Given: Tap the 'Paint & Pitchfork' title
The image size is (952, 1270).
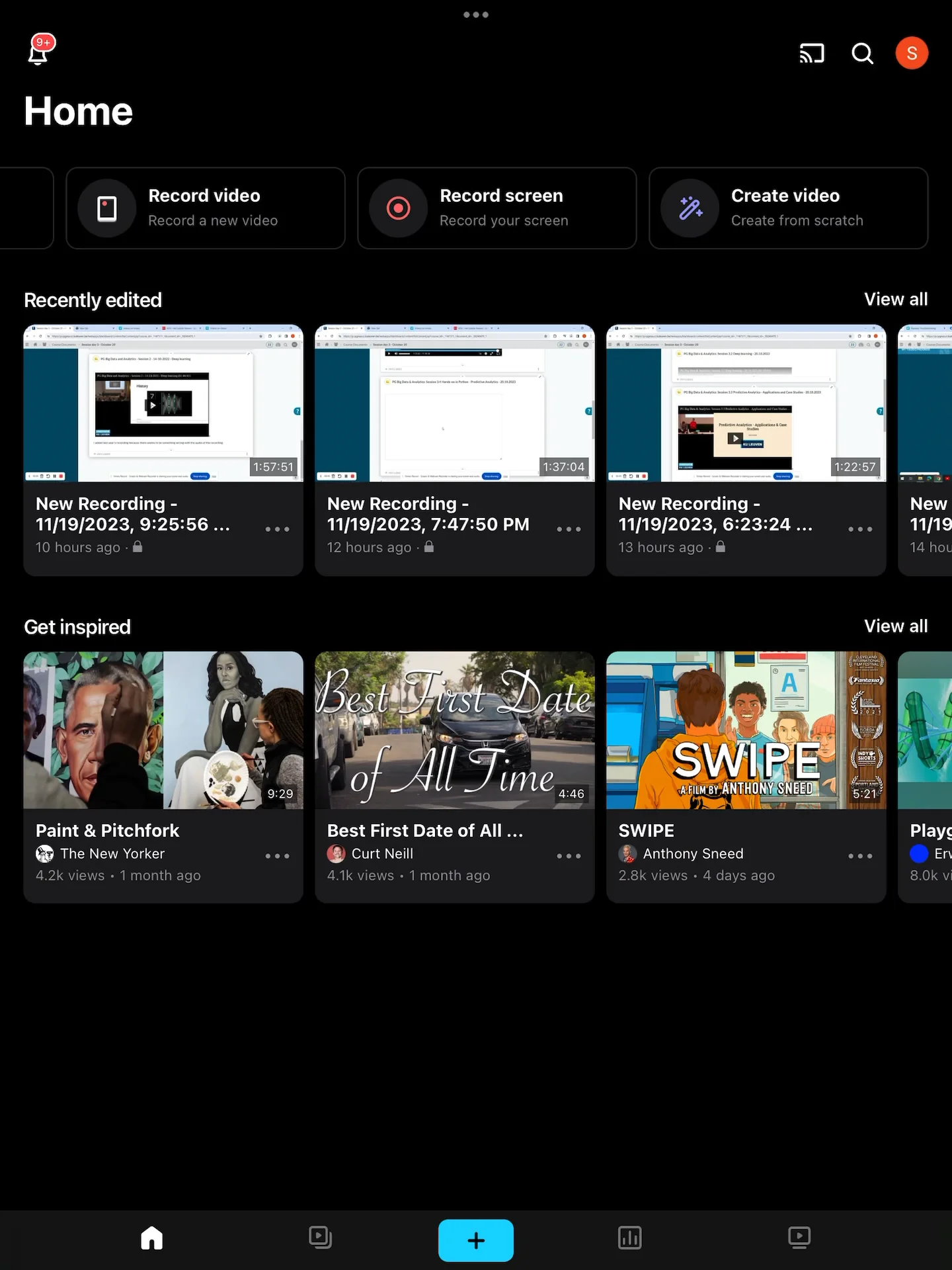Looking at the screenshot, I should 108,830.
